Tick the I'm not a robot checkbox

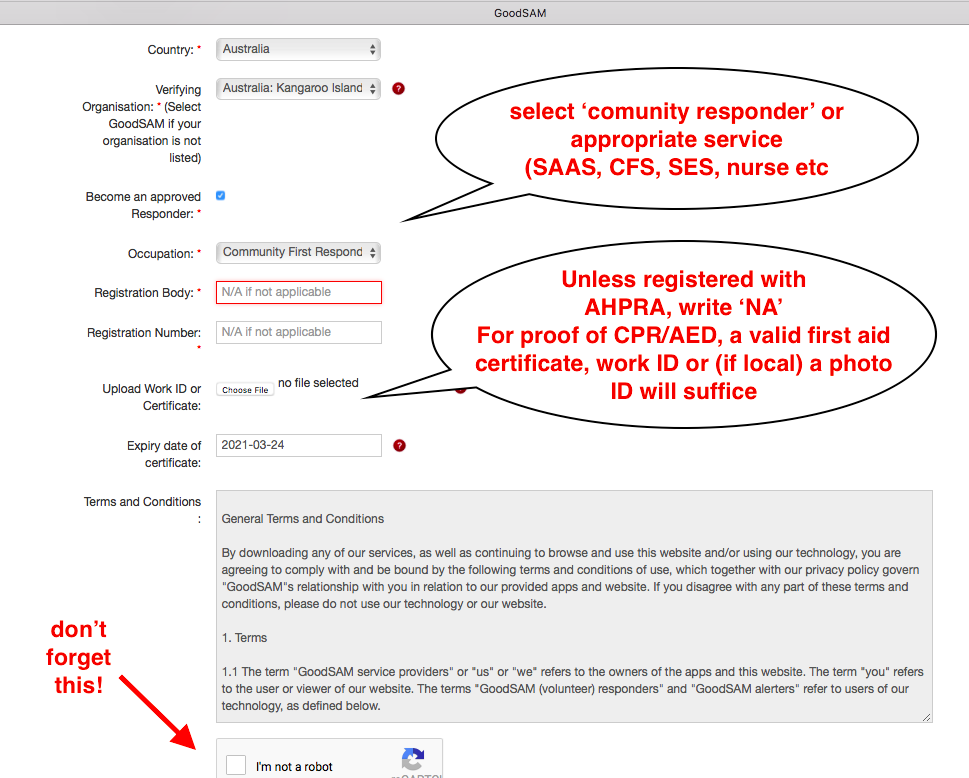[236, 765]
